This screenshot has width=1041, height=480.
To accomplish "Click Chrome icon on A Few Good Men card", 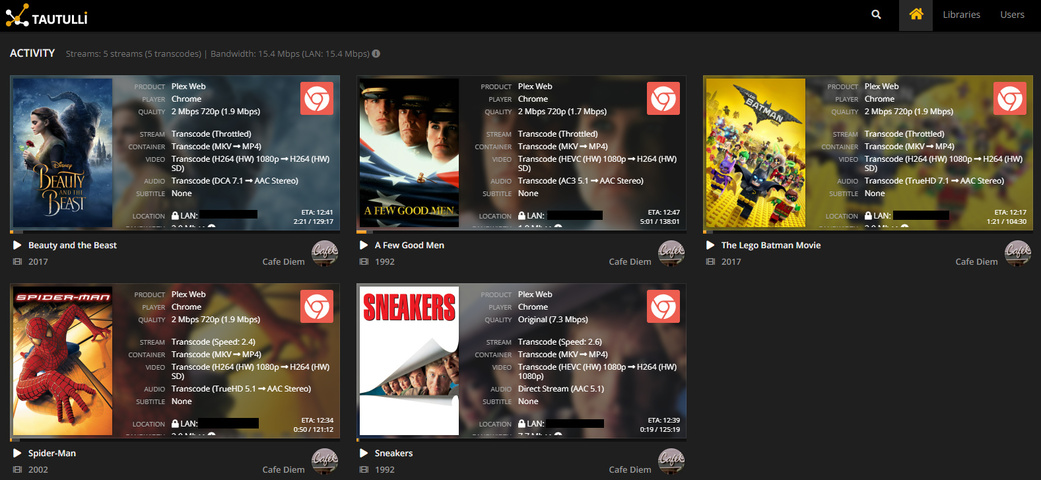I will point(663,98).
